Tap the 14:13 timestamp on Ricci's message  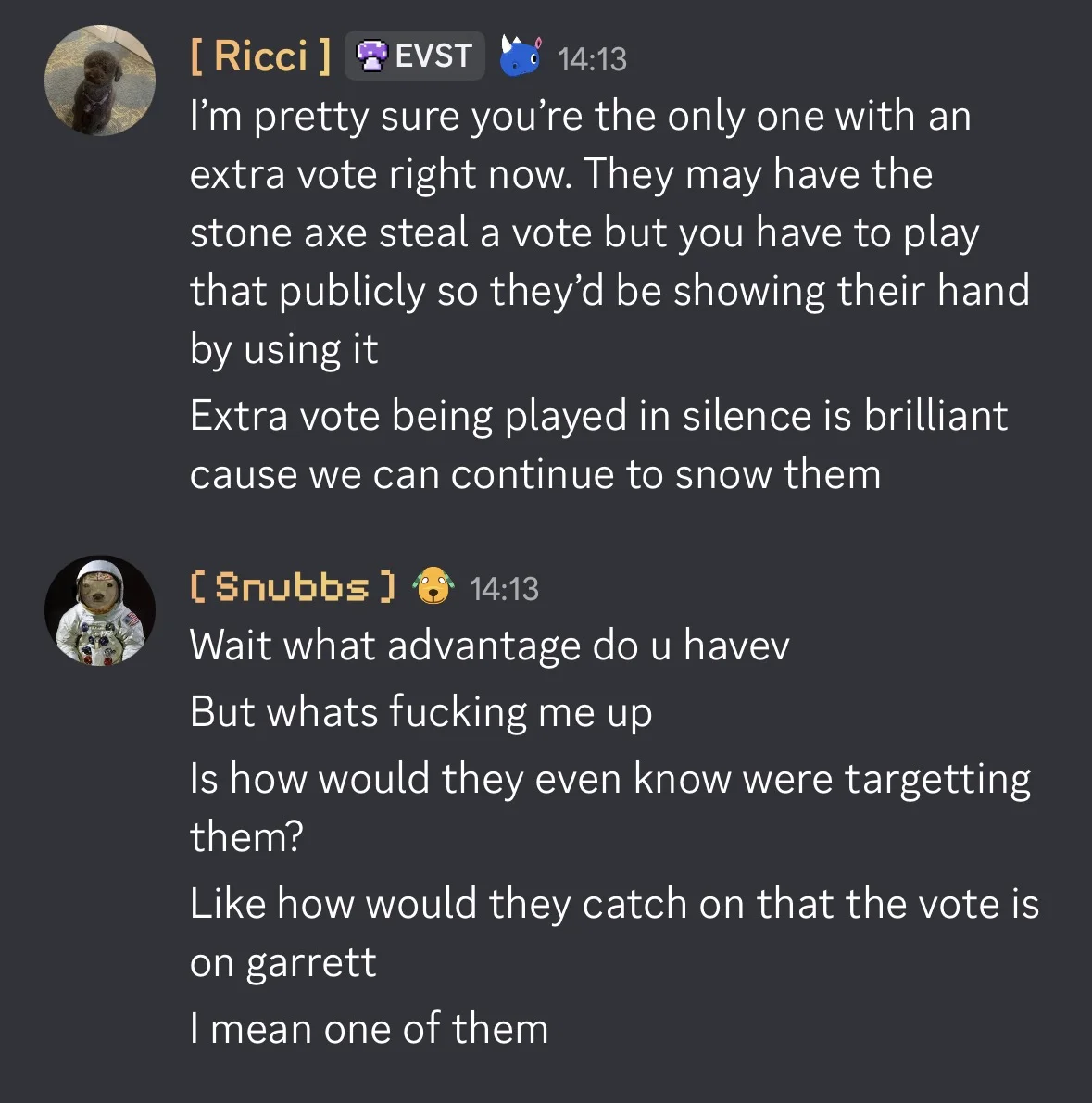point(592,59)
